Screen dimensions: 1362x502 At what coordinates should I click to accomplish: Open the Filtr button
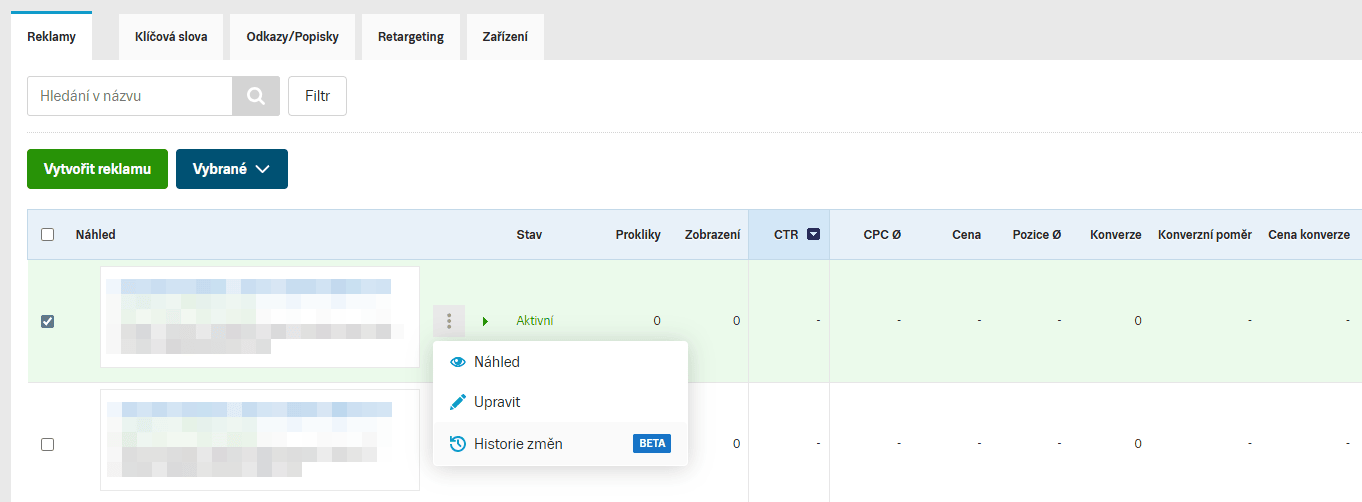point(317,96)
